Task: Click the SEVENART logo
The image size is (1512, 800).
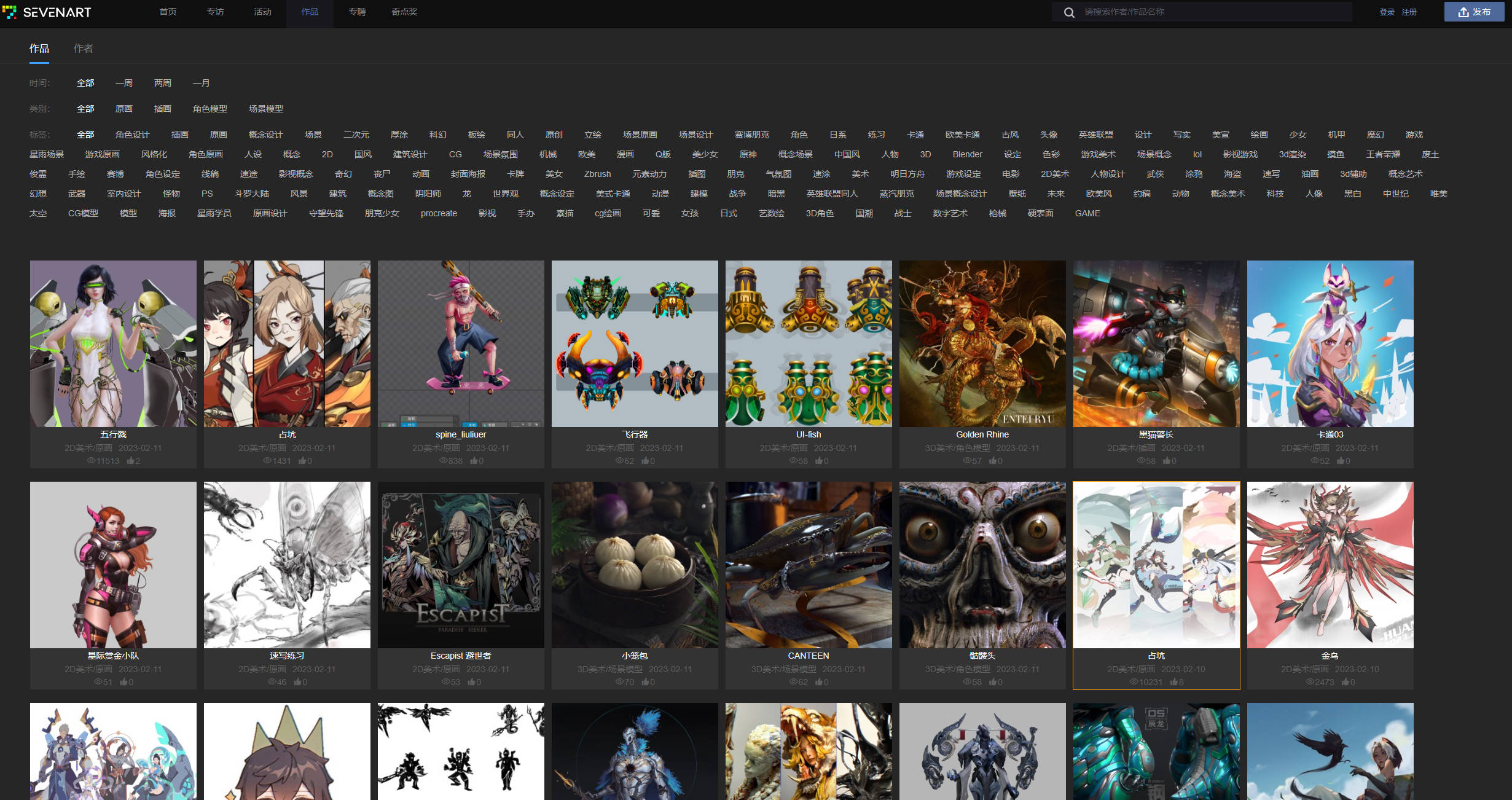Action: pyautogui.click(x=47, y=12)
